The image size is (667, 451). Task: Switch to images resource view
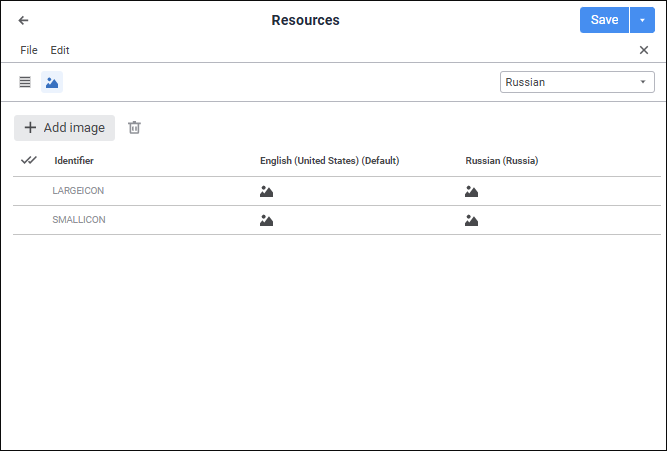[x=52, y=82]
